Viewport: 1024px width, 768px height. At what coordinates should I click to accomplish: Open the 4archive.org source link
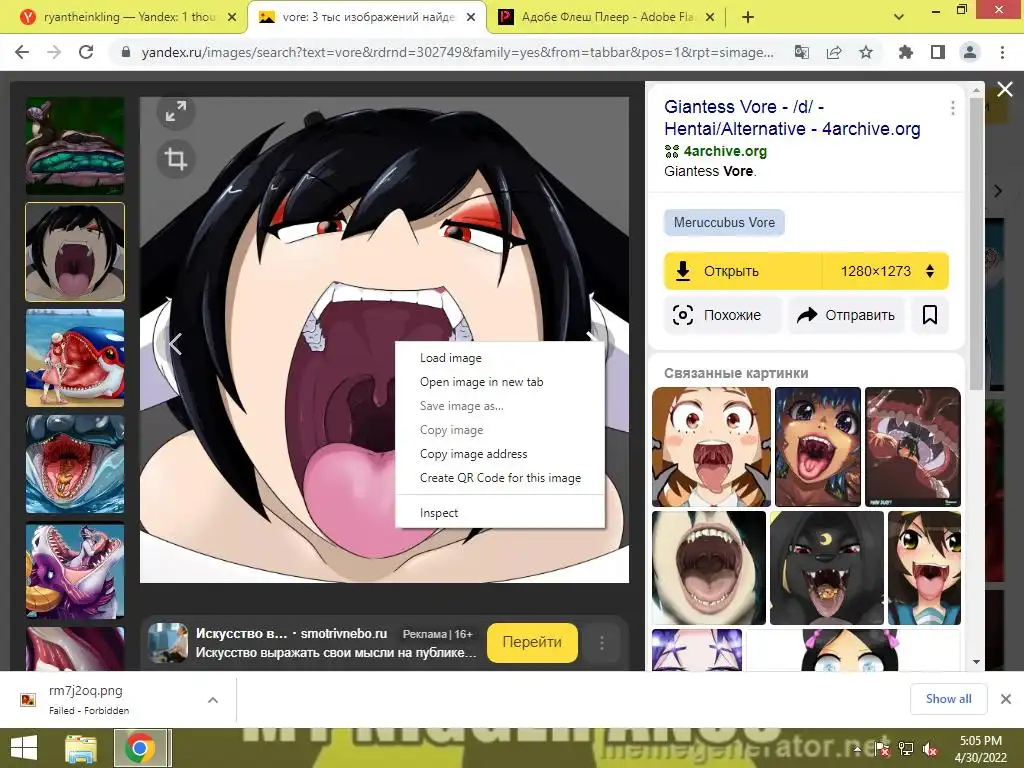click(725, 151)
